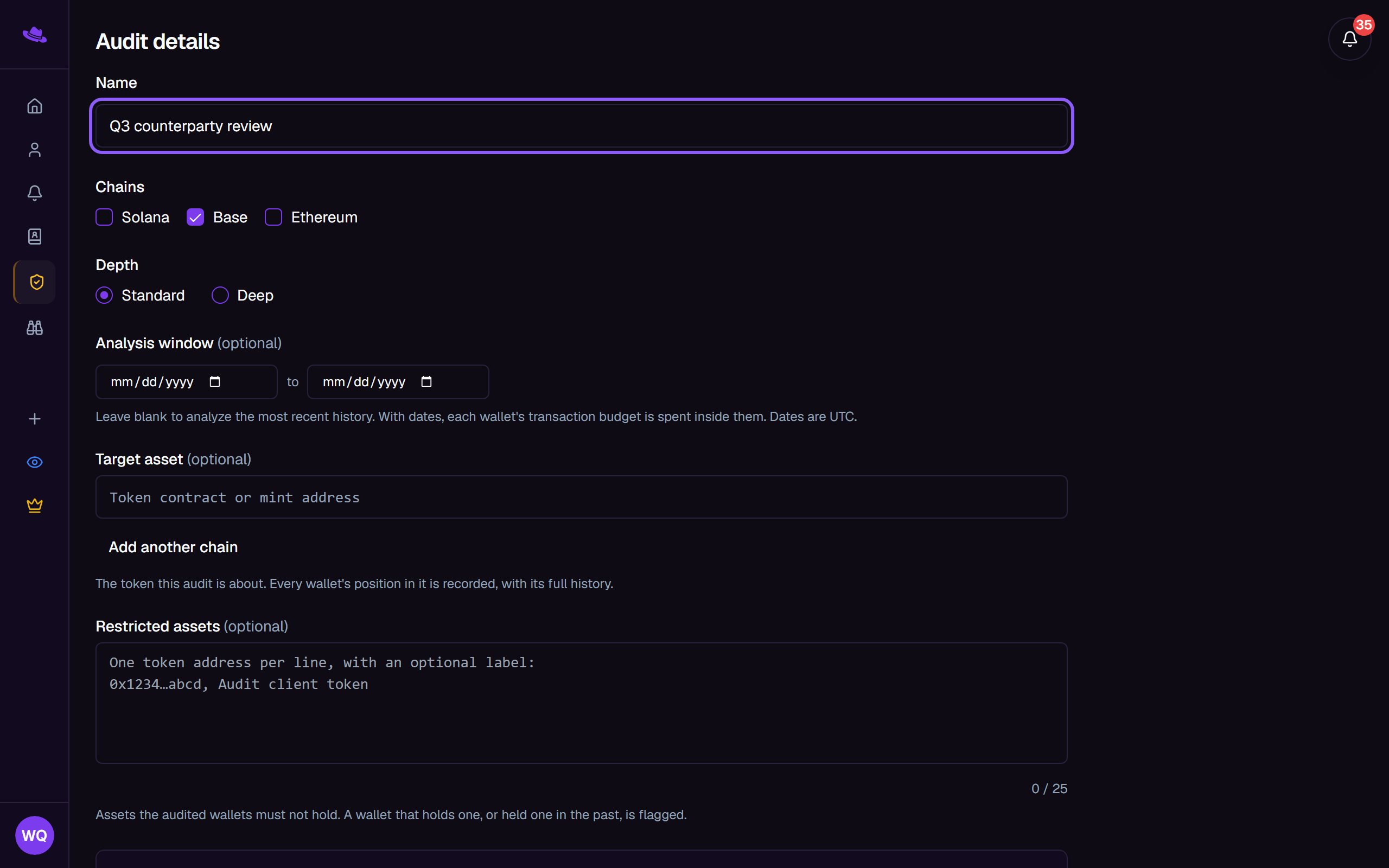Open the WQ user avatar menu
1389x868 pixels.
click(x=34, y=835)
